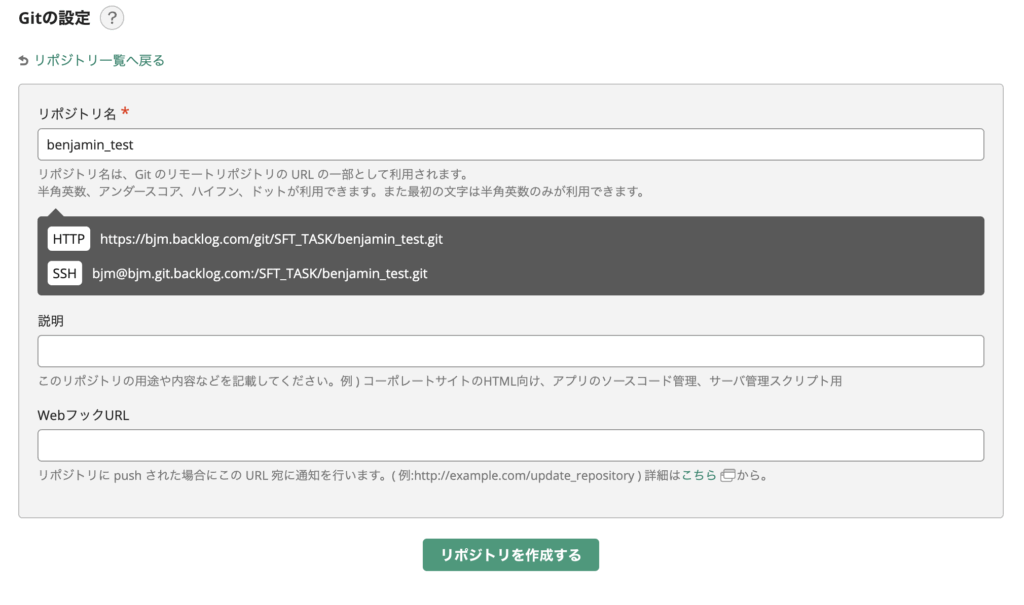Select the SSH badge in the URL box

64,273
